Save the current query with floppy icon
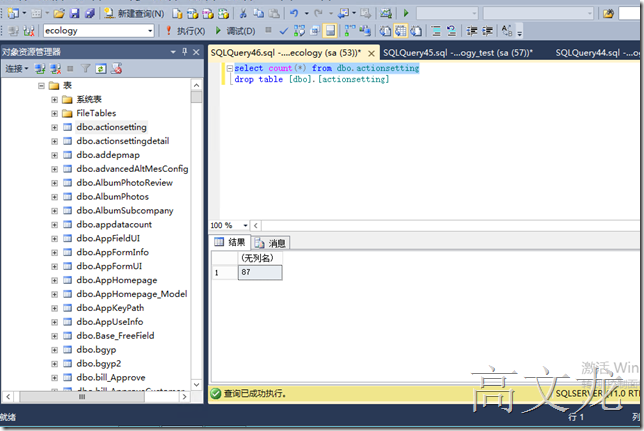The width and height of the screenshot is (644, 431). click(x=74, y=14)
